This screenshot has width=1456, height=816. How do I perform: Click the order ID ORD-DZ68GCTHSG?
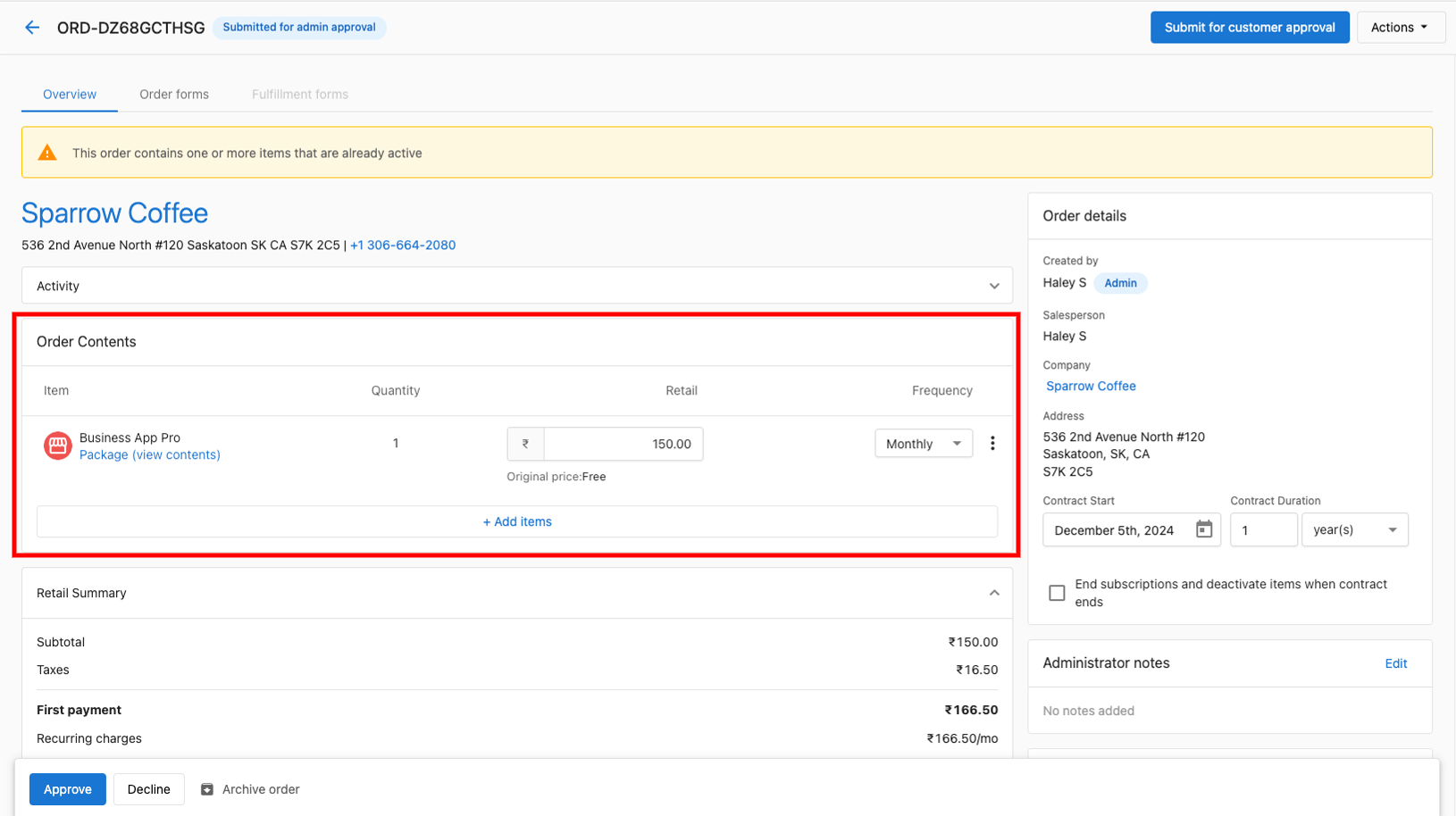coord(131,28)
